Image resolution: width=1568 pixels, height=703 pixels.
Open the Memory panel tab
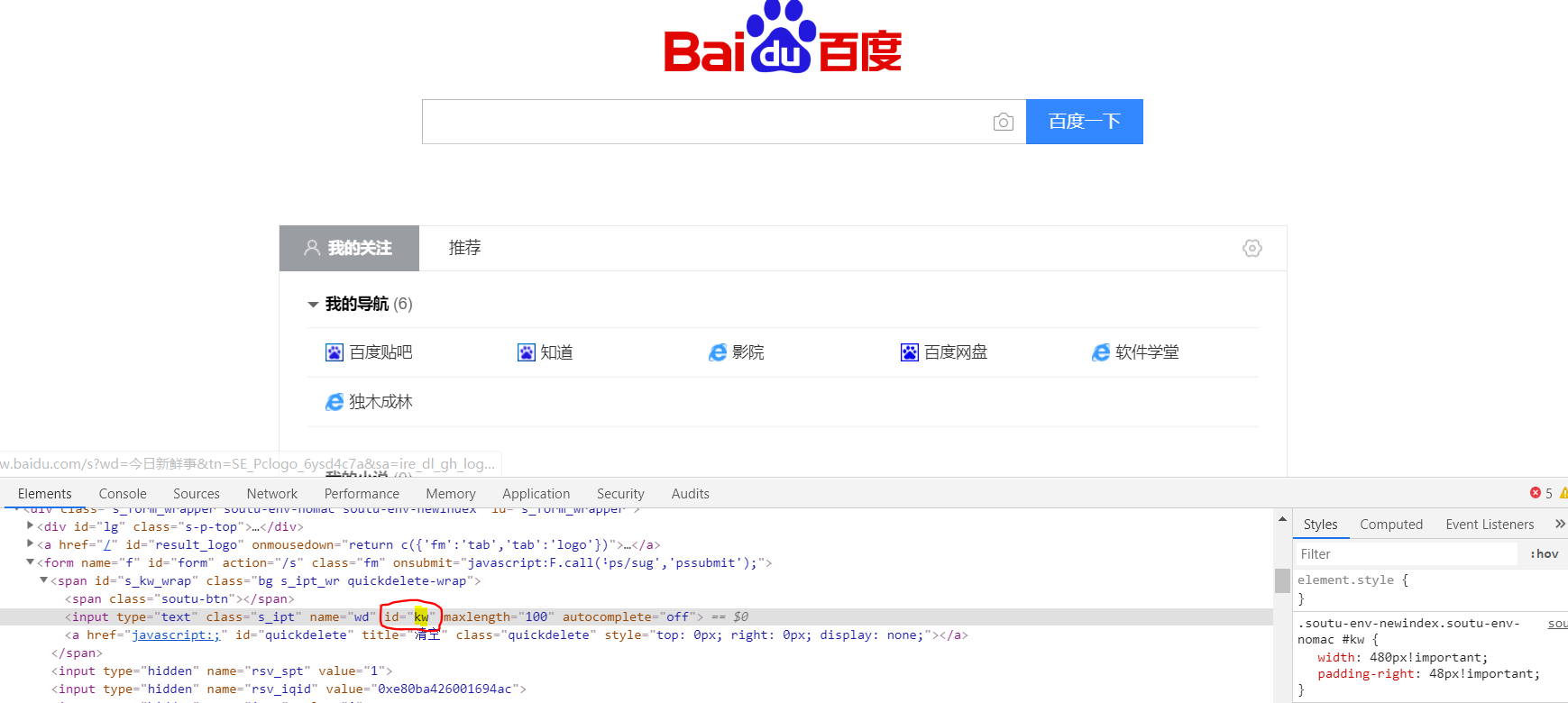coord(451,494)
